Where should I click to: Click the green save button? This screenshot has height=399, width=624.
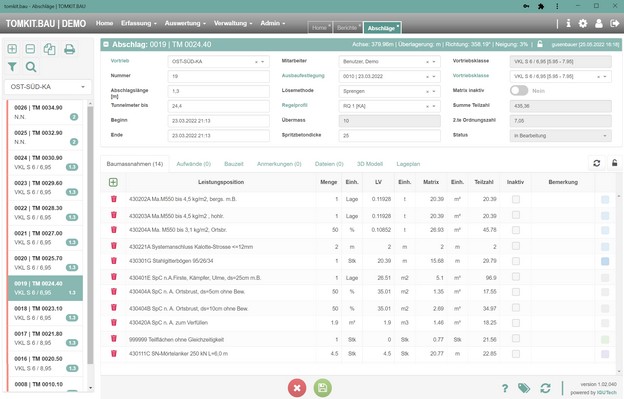point(322,388)
